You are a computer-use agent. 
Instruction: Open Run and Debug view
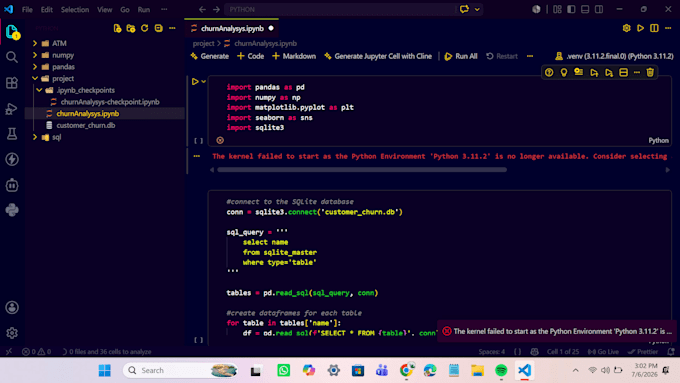click(12, 108)
